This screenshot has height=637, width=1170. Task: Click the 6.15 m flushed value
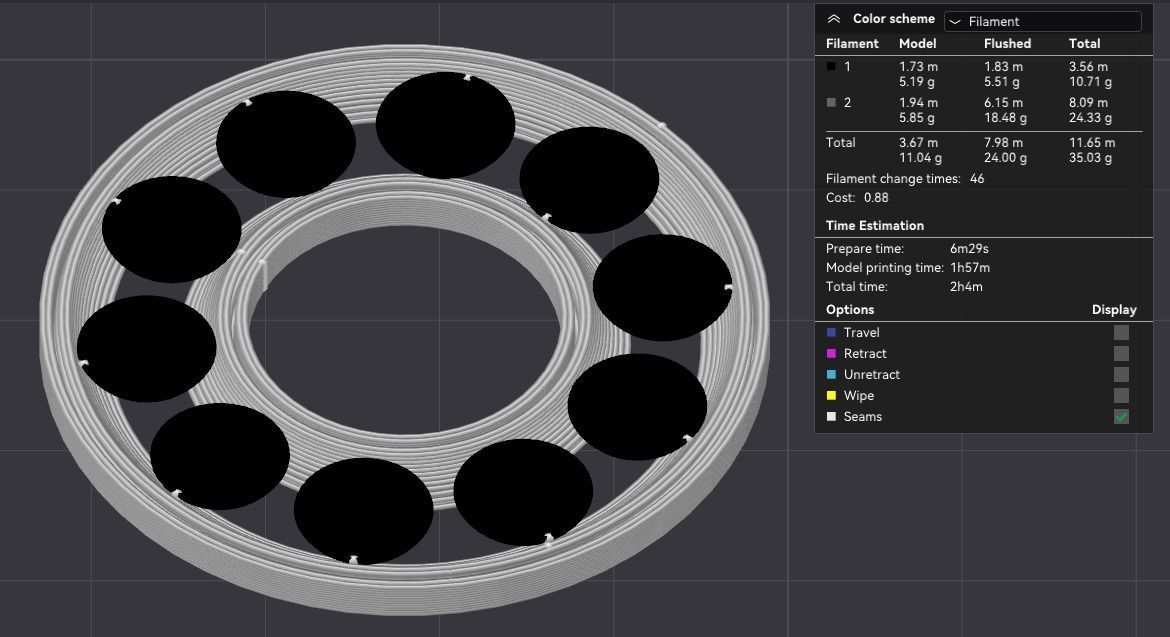pyautogui.click(x=1004, y=102)
